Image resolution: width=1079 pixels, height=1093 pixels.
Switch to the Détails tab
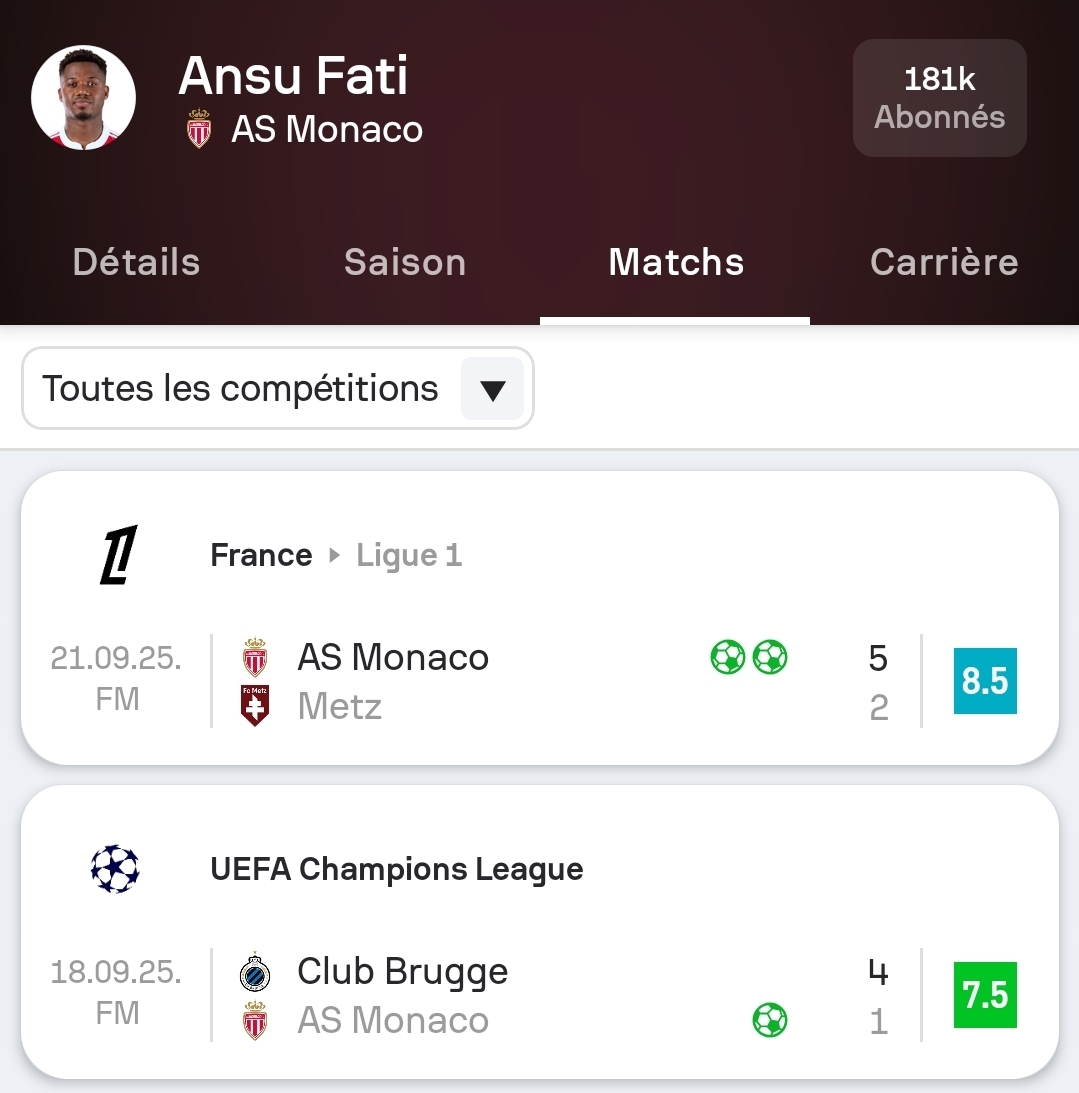click(136, 262)
